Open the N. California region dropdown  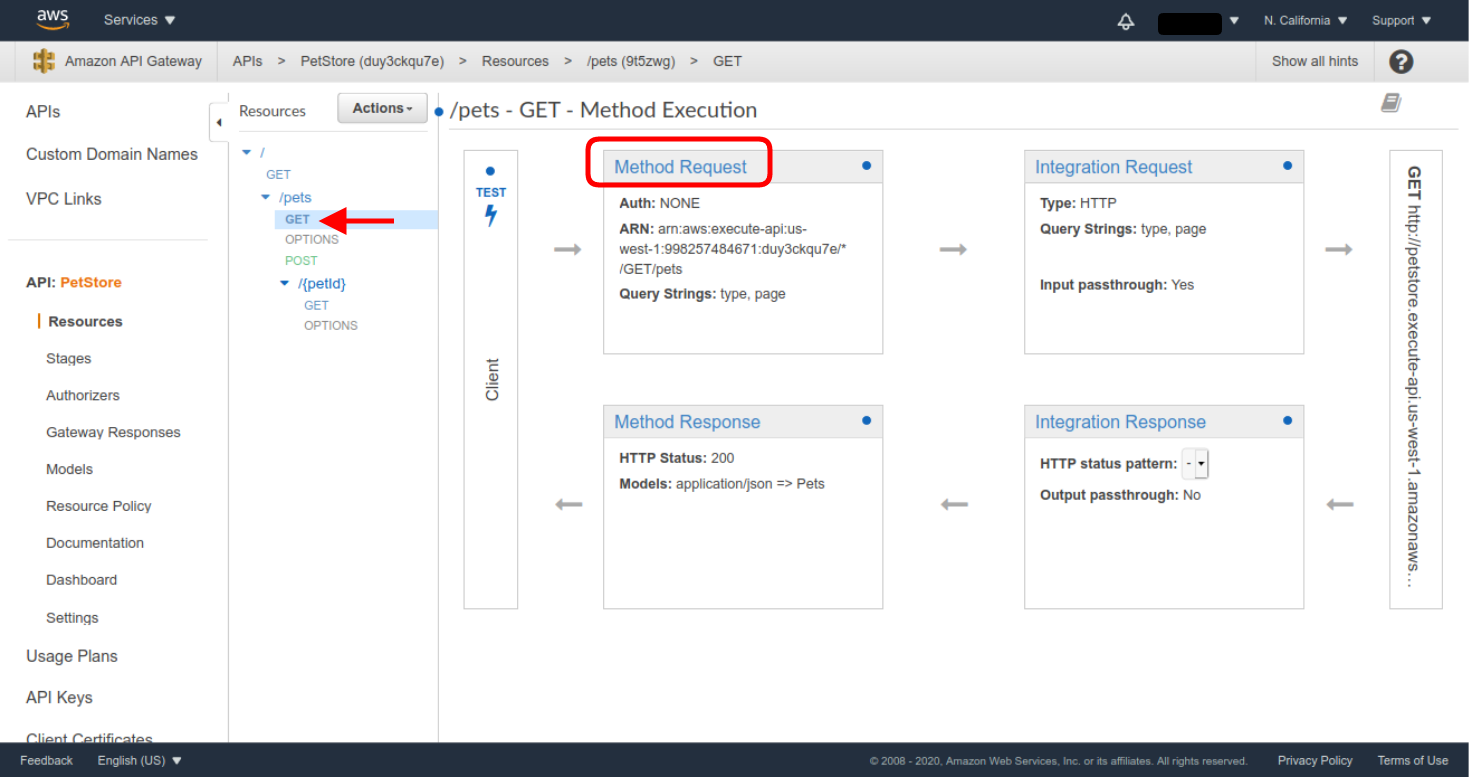click(x=1305, y=20)
